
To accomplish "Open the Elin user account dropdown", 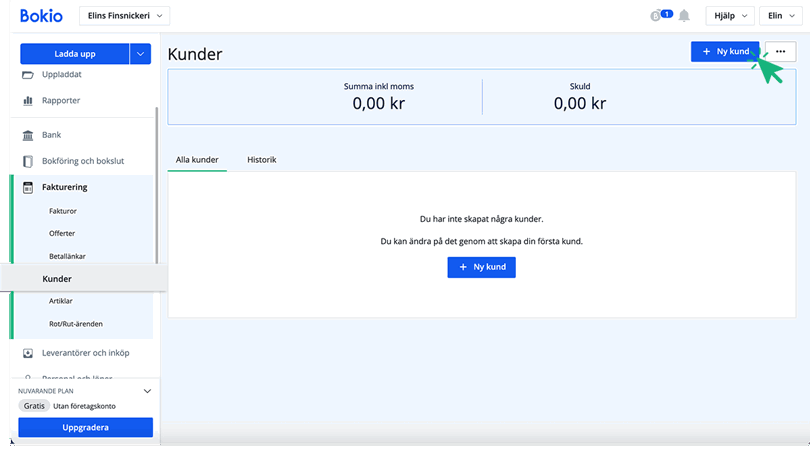I will point(781,16).
